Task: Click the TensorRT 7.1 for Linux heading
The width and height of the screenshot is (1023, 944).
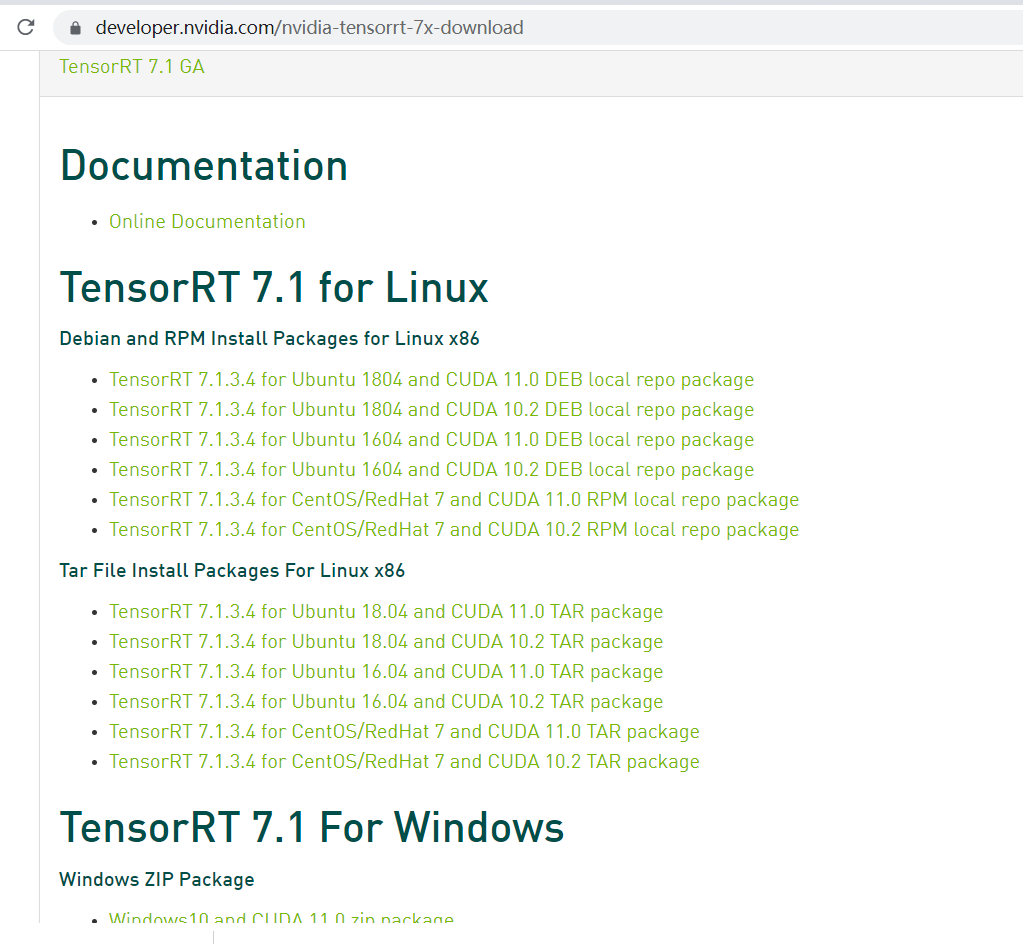Action: (274, 288)
